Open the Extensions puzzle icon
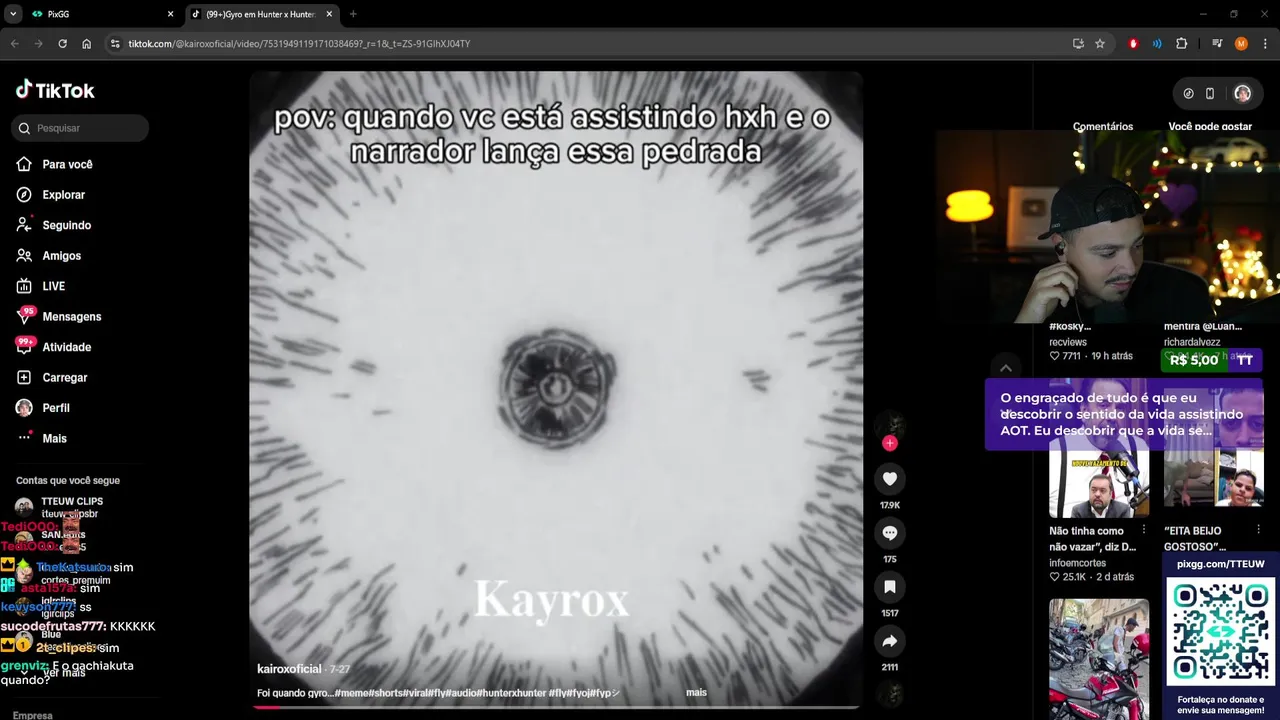1280x720 pixels. point(1181,44)
